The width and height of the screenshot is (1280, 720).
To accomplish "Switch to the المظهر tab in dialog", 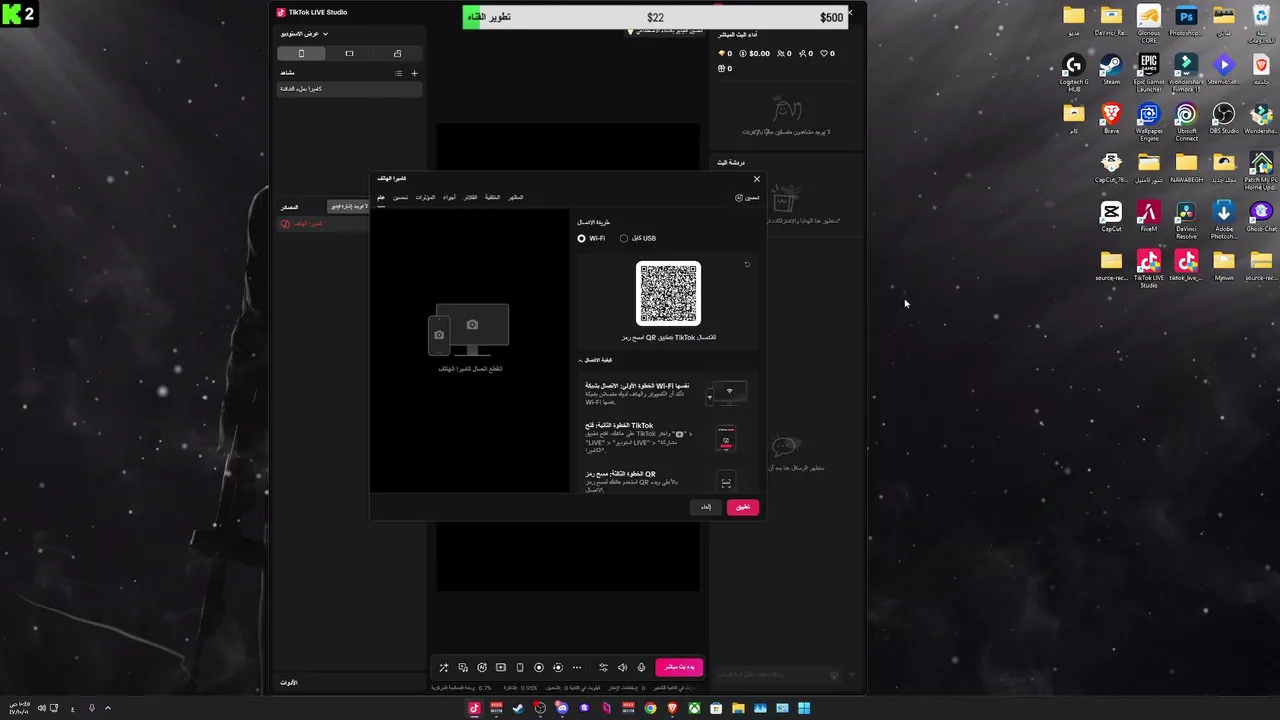I will pyautogui.click(x=516, y=197).
